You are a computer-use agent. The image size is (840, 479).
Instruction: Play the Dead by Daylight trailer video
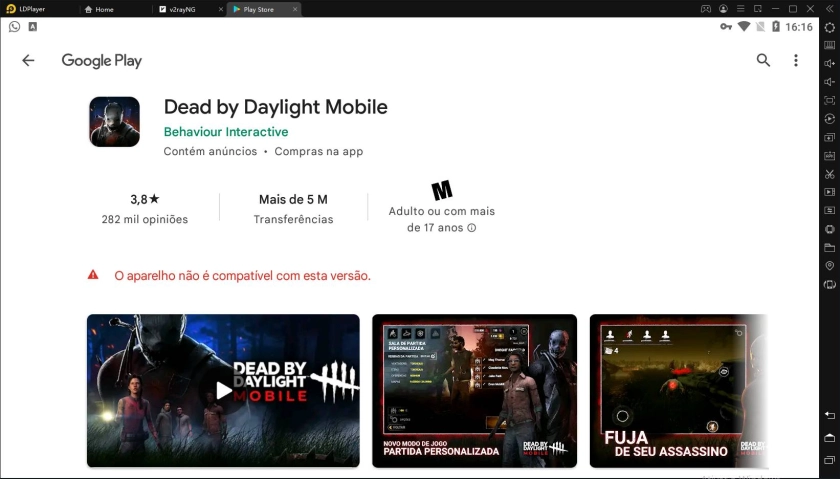223,391
